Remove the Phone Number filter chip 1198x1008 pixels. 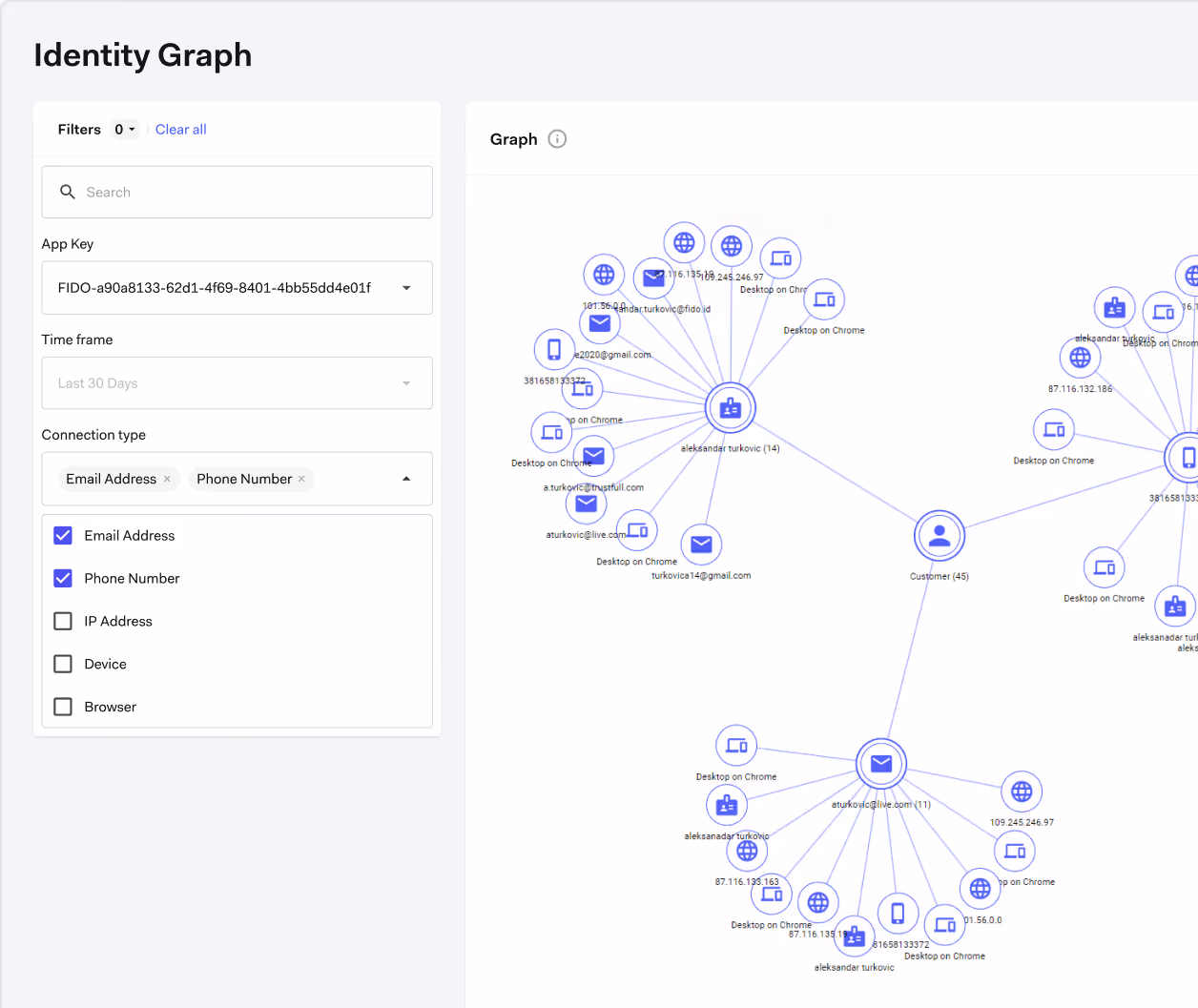pos(300,479)
